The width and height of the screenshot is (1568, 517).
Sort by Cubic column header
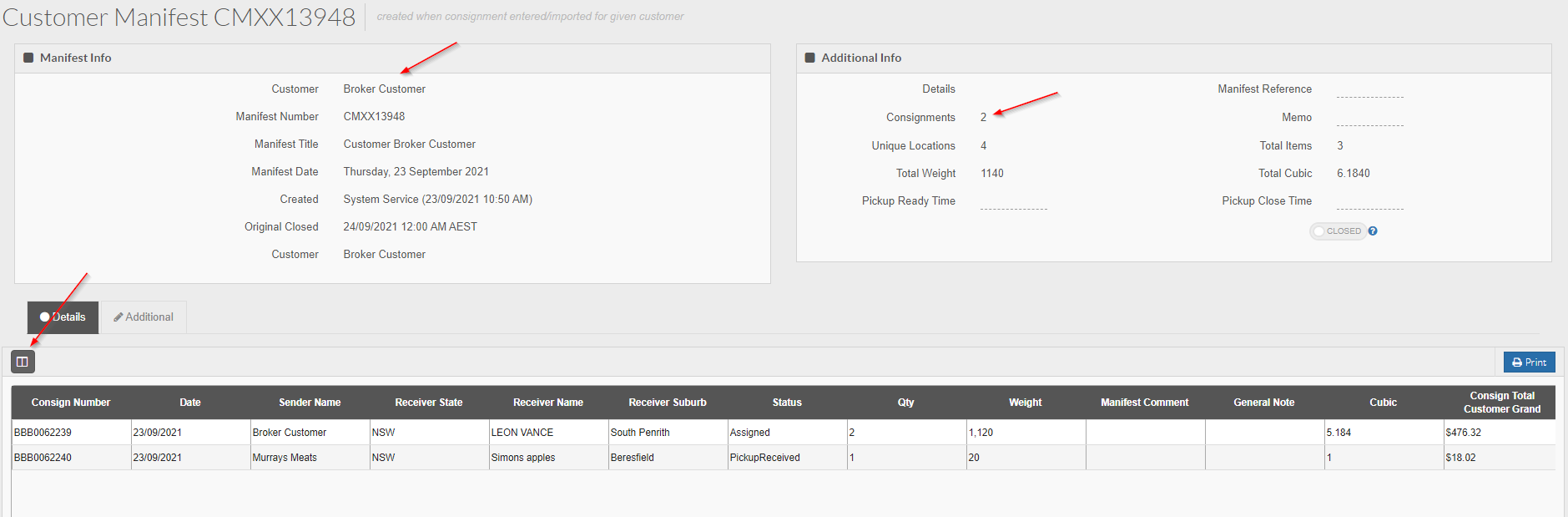pyautogui.click(x=1384, y=403)
